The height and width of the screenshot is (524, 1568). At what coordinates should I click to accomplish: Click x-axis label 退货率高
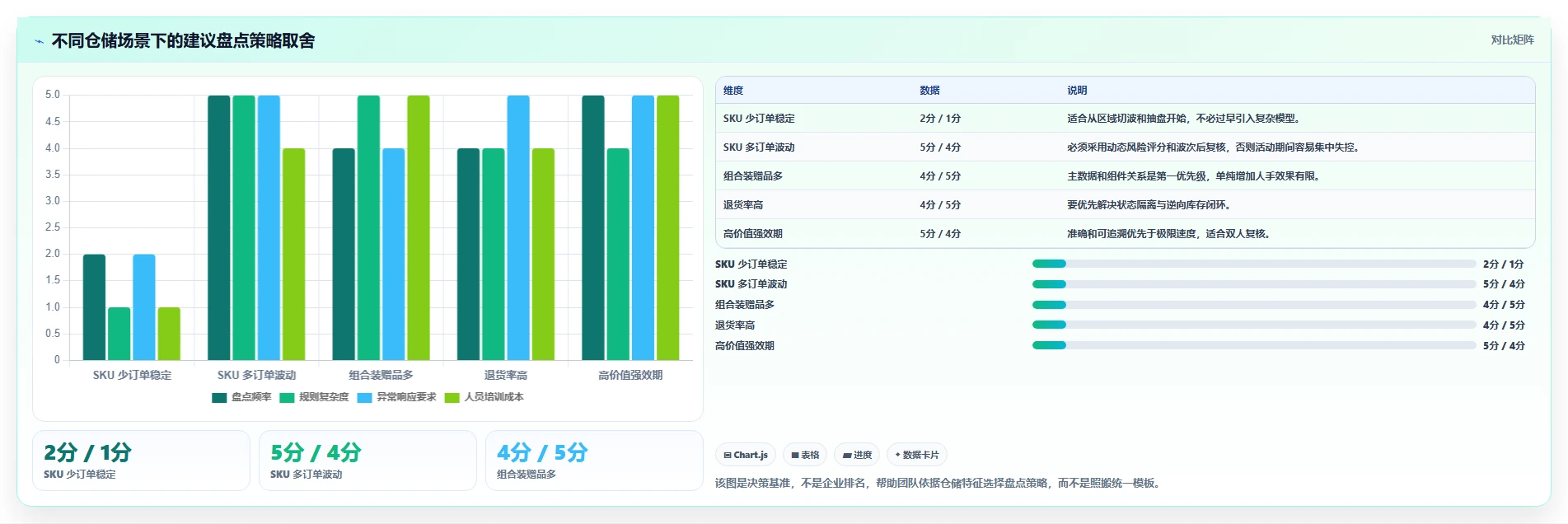tap(506, 375)
